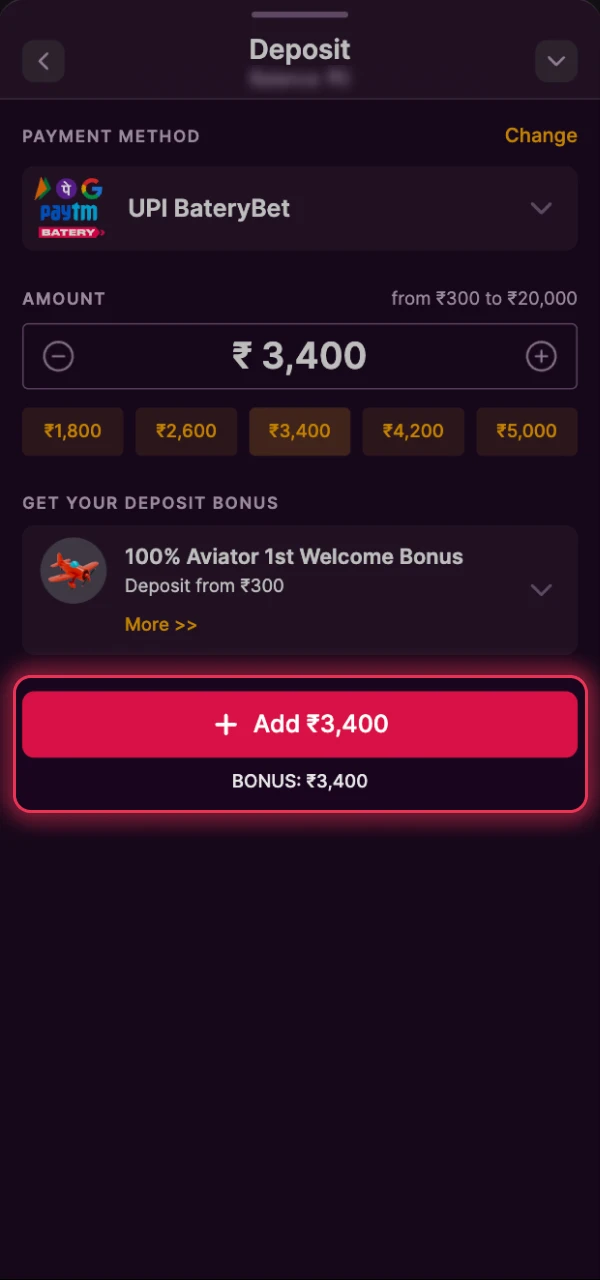Collapse the deposit sheet with the top-right chevron
Screen dimensions: 600x1280
[556, 61]
